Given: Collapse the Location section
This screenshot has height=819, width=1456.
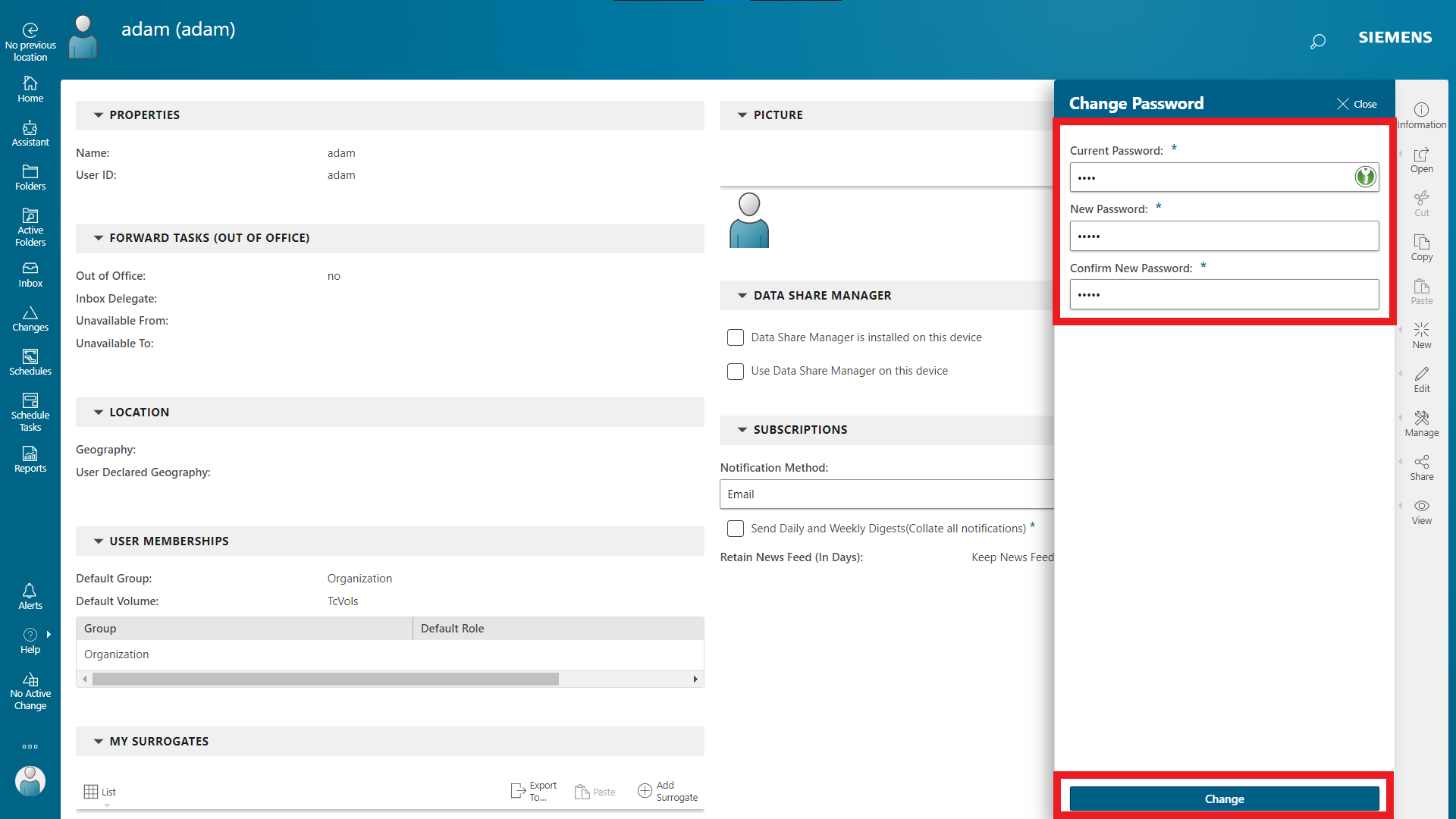Looking at the screenshot, I should click(x=99, y=413).
